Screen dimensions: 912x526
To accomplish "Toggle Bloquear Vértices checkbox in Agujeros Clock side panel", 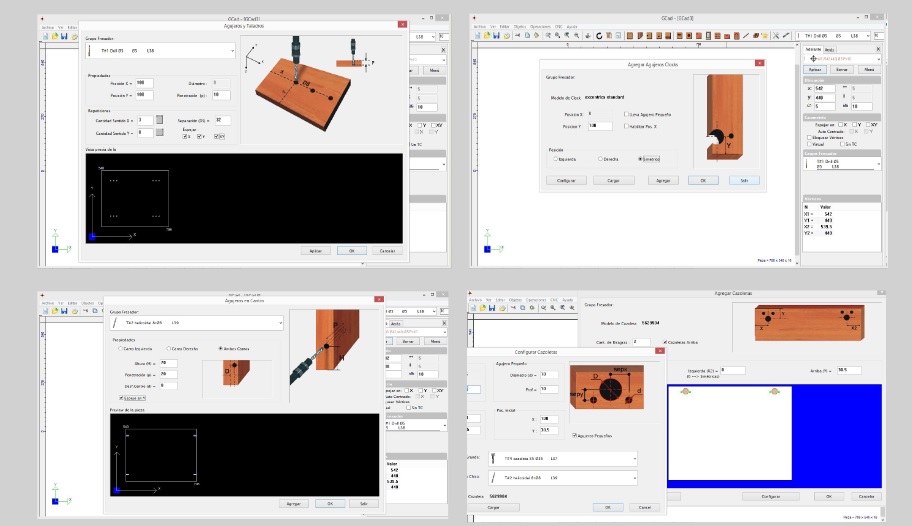I will click(809, 137).
